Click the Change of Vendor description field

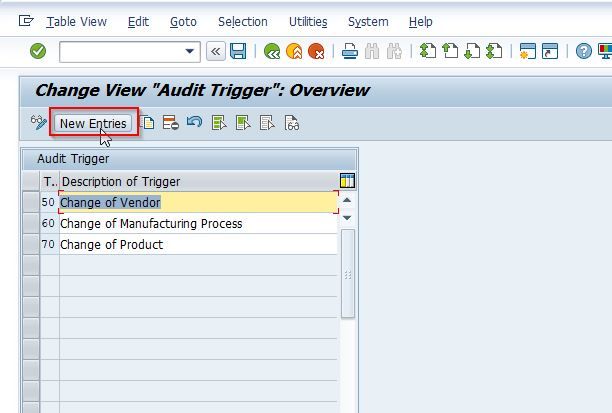pyautogui.click(x=198, y=202)
